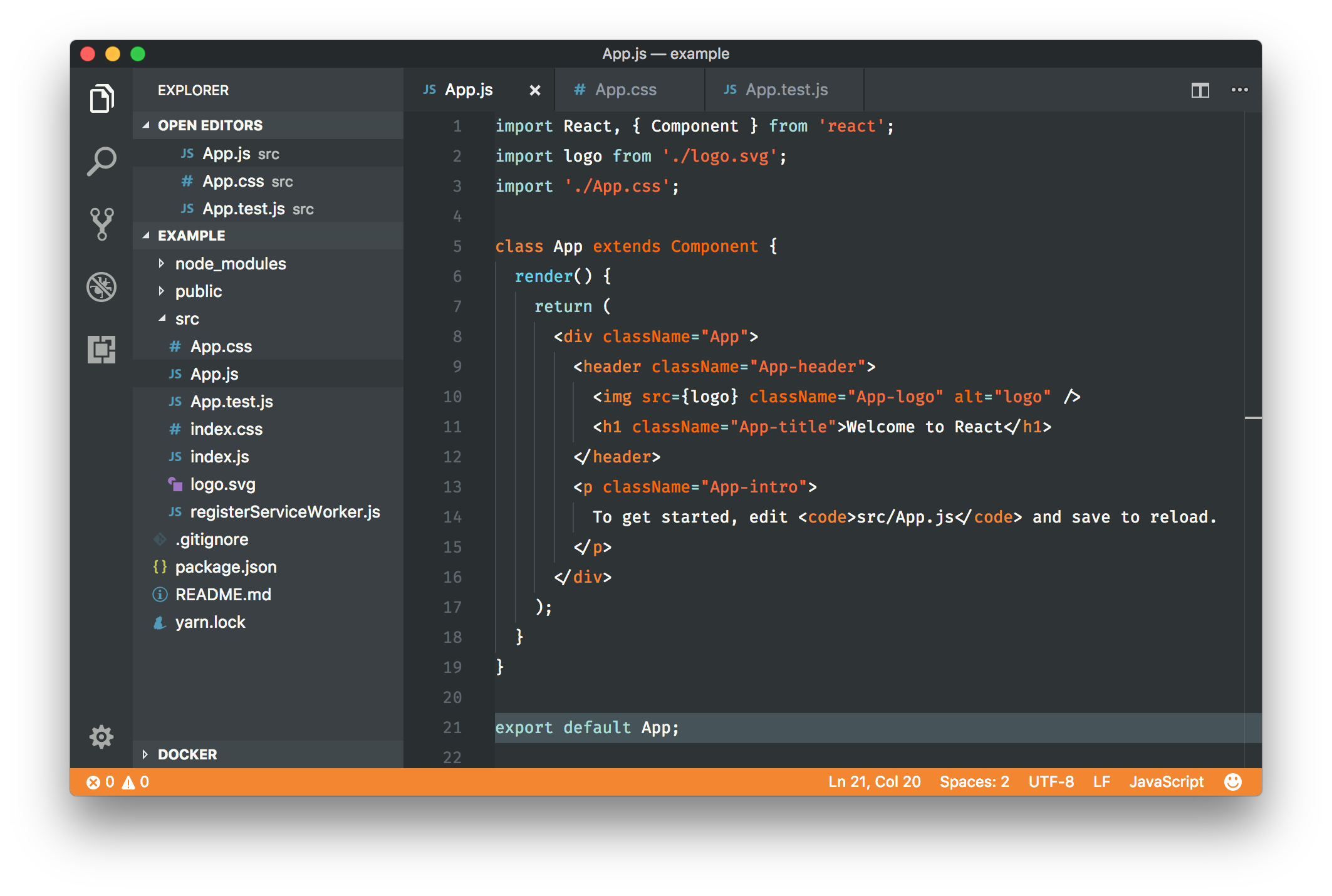
Task: Open the Debug view icon
Action: click(x=101, y=287)
